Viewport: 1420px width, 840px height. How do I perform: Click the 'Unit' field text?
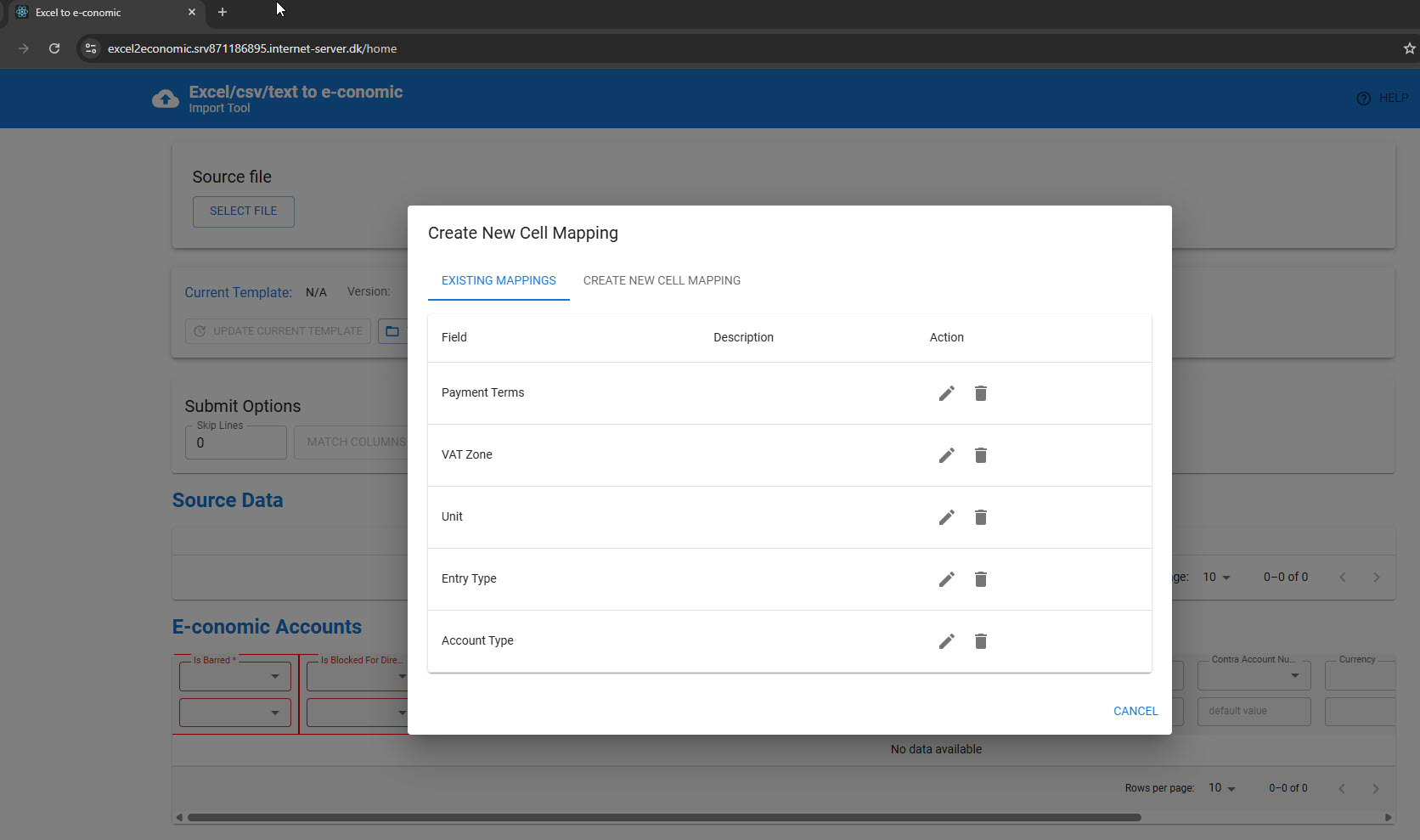click(452, 517)
